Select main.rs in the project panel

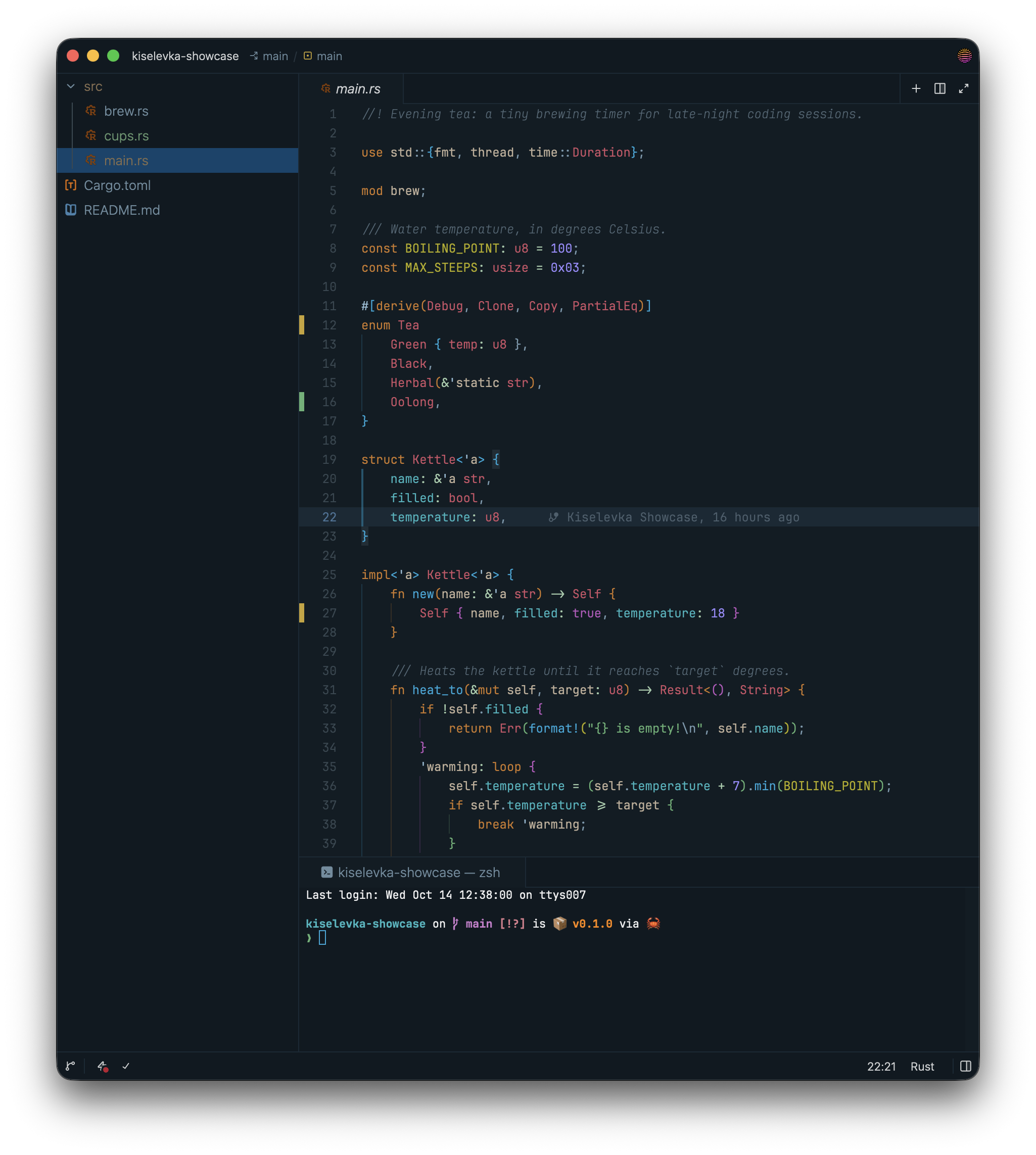177,161
